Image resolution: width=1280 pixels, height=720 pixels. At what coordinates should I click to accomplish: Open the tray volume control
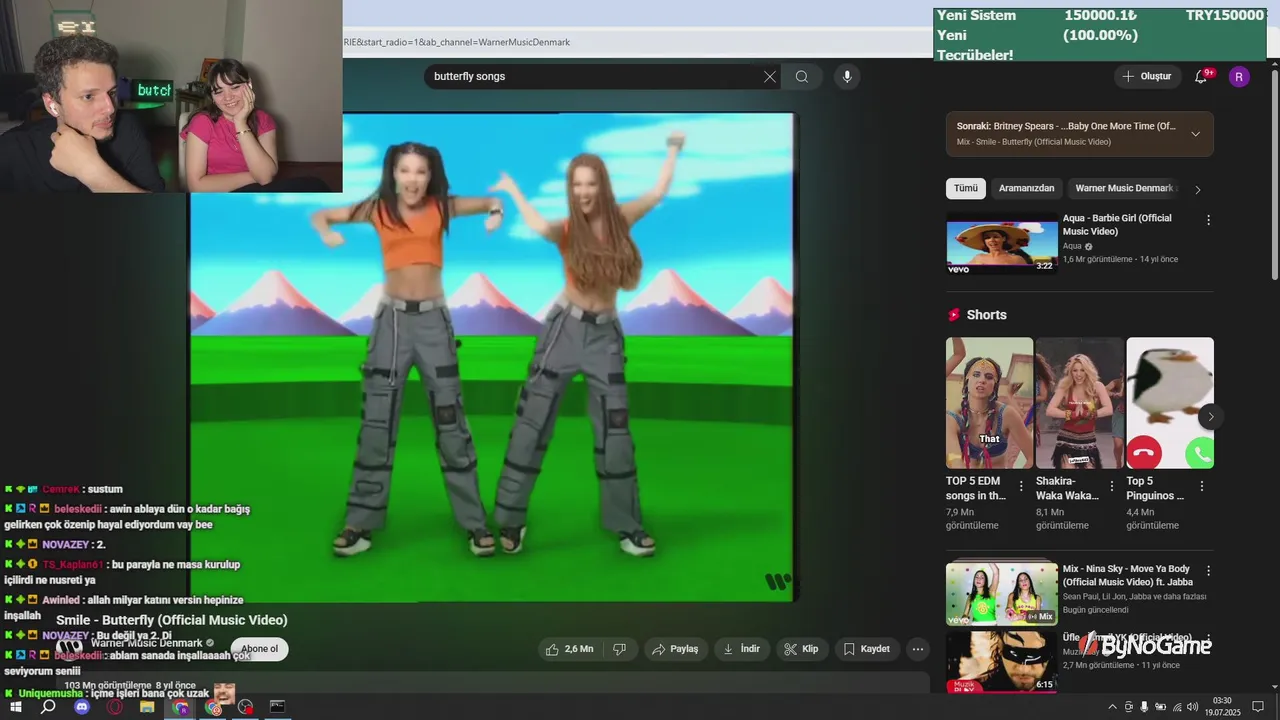(1193, 707)
